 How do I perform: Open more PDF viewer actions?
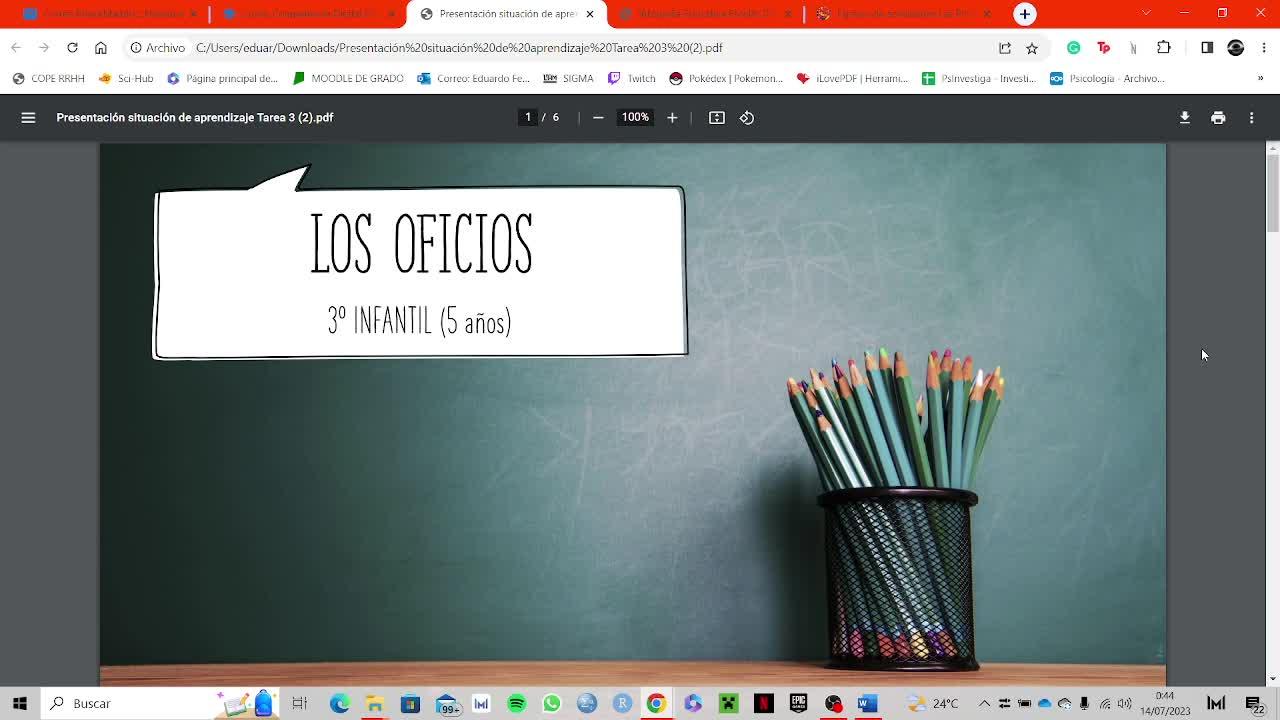point(1251,118)
